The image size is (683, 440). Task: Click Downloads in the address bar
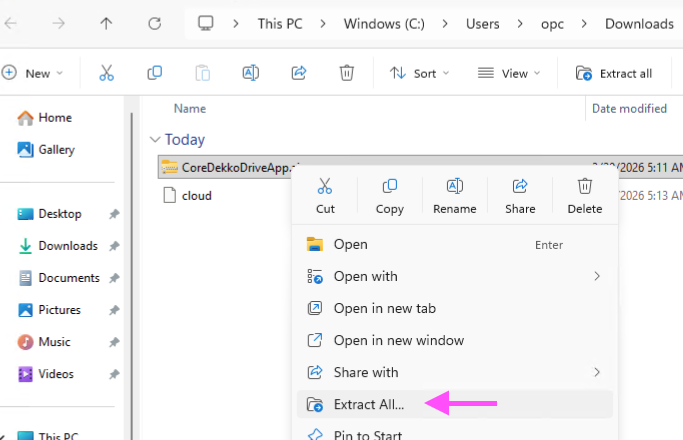tap(639, 24)
